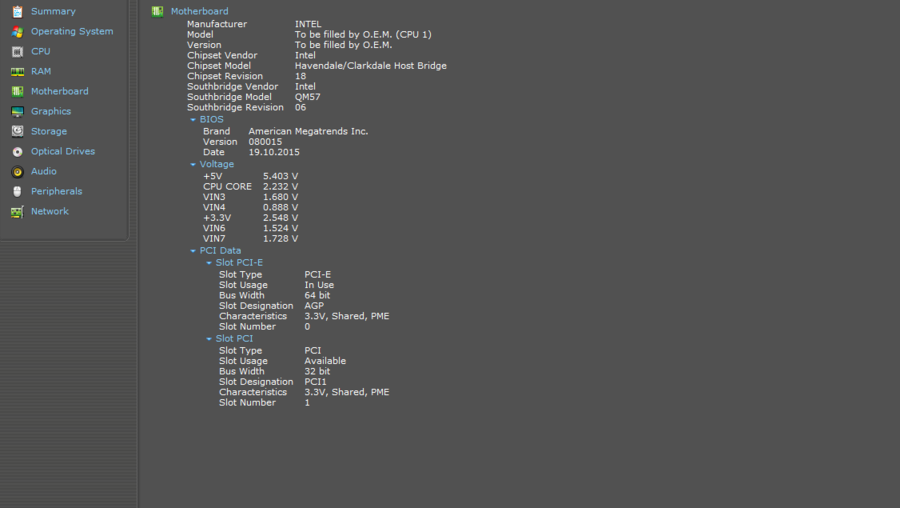Viewport: 900px width, 508px height.
Task: Click the BIOS heading label
Action: click(211, 119)
